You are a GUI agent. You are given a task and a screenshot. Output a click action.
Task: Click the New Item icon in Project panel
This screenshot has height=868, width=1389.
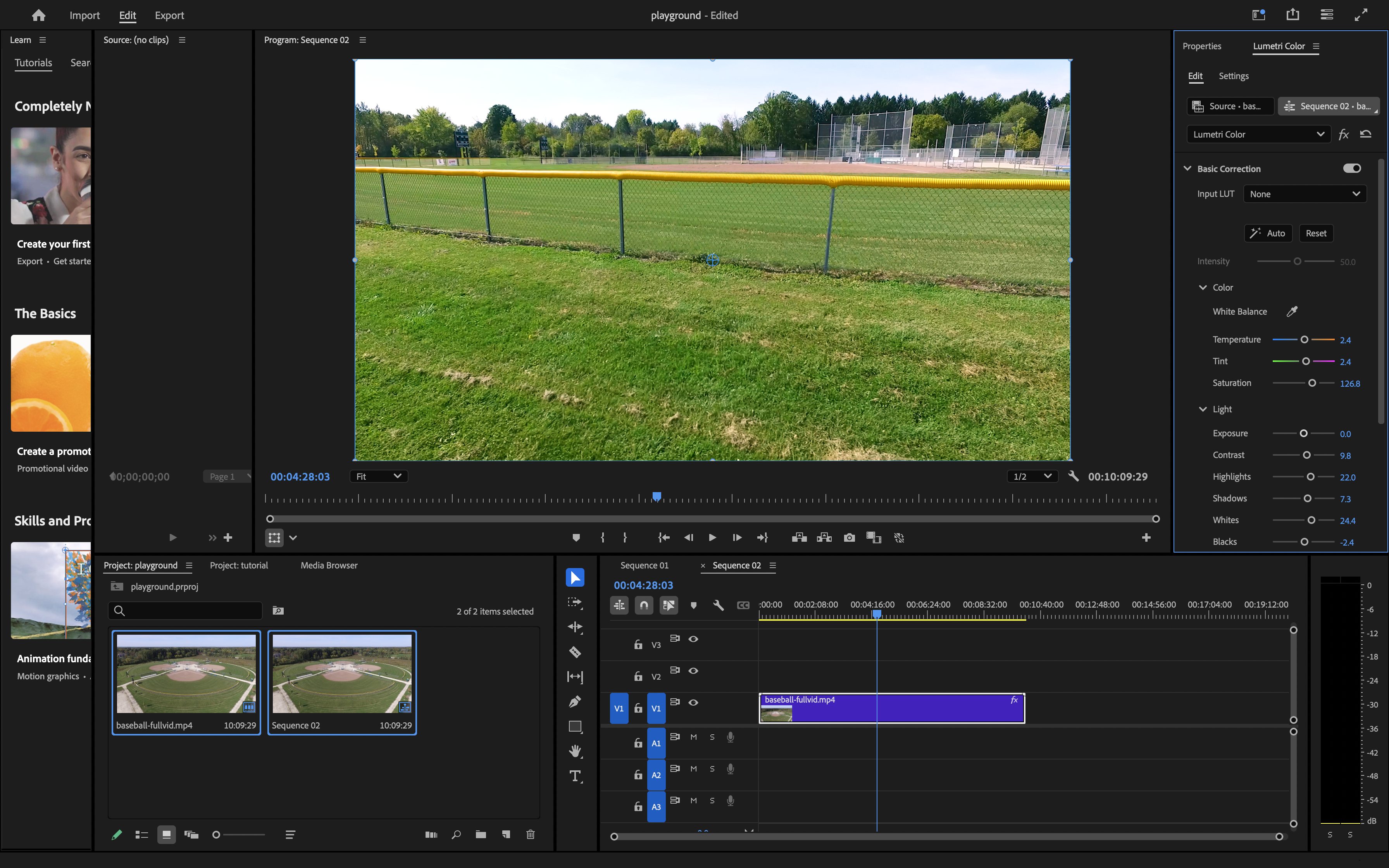(506, 835)
